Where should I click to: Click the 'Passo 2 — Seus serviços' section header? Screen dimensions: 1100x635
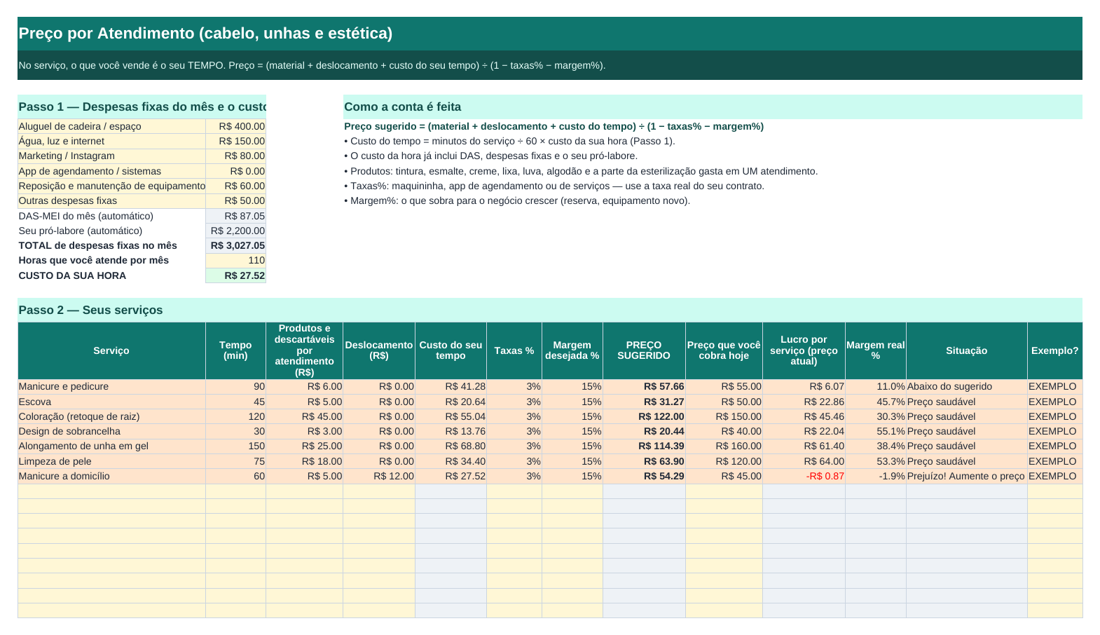(x=549, y=310)
